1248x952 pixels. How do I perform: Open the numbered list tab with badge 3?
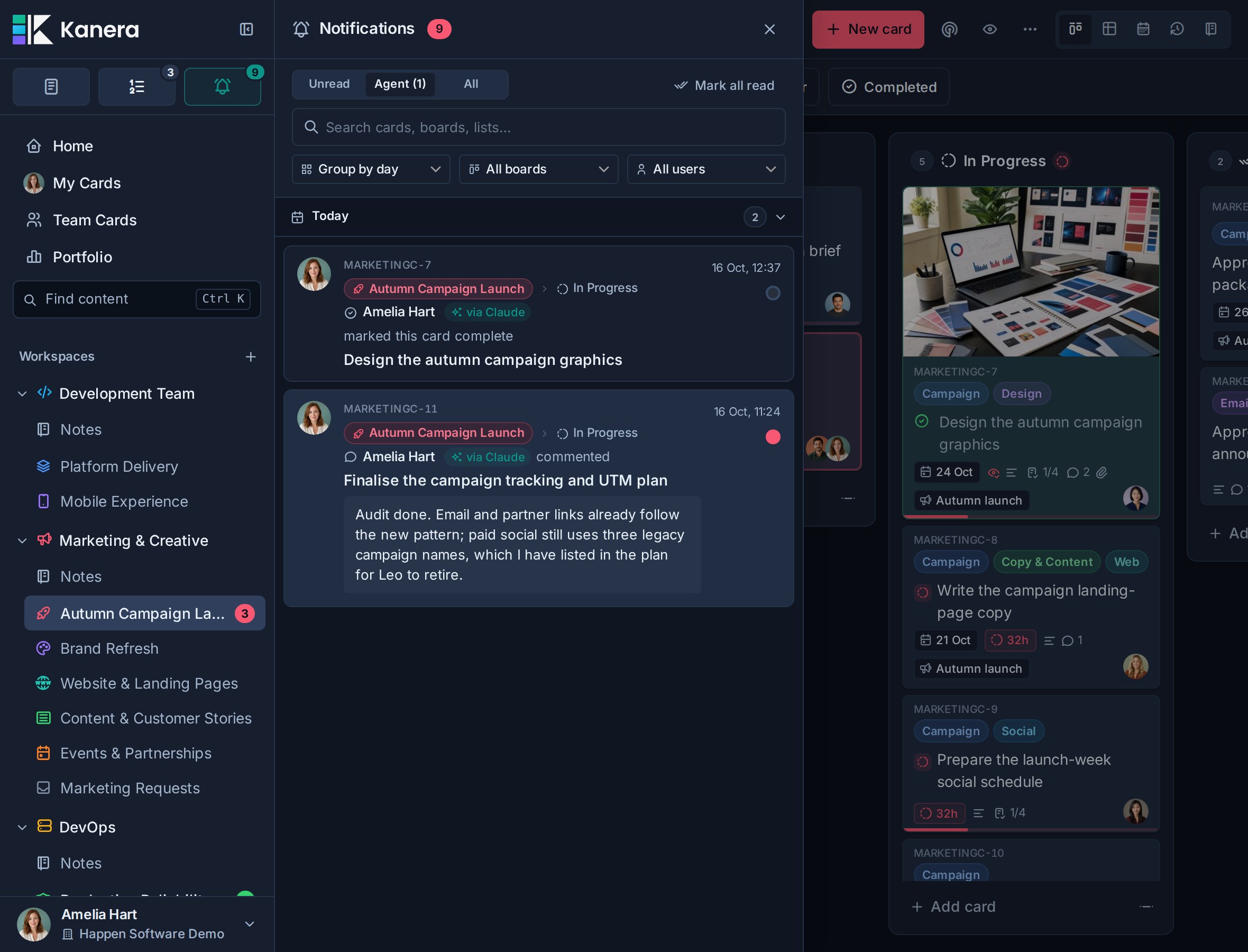[x=136, y=86]
